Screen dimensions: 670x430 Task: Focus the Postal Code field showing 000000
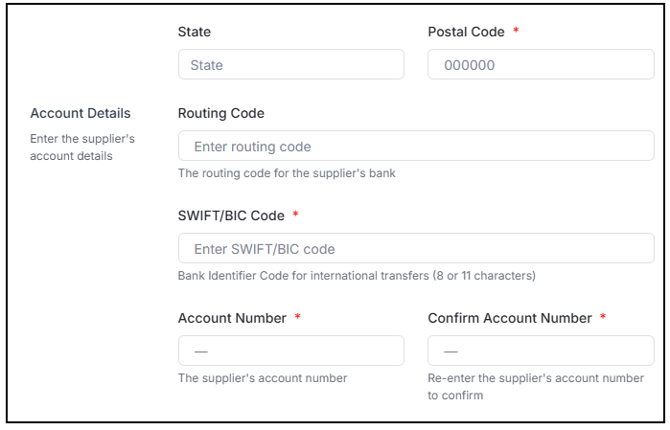coord(540,65)
